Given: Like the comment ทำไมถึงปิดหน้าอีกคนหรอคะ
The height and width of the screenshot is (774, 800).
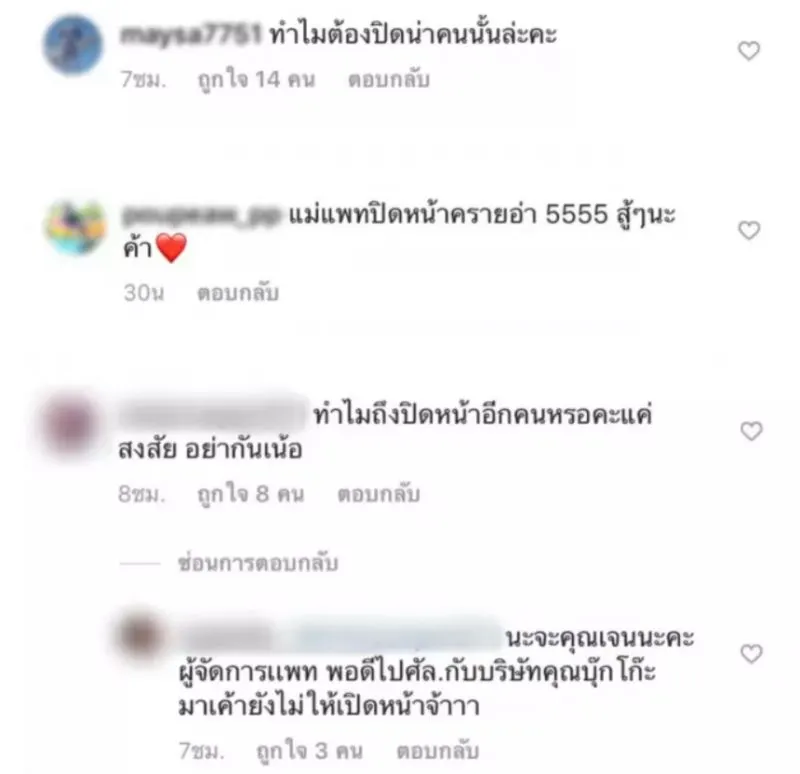Looking at the screenshot, I should pyautogui.click(x=751, y=431).
